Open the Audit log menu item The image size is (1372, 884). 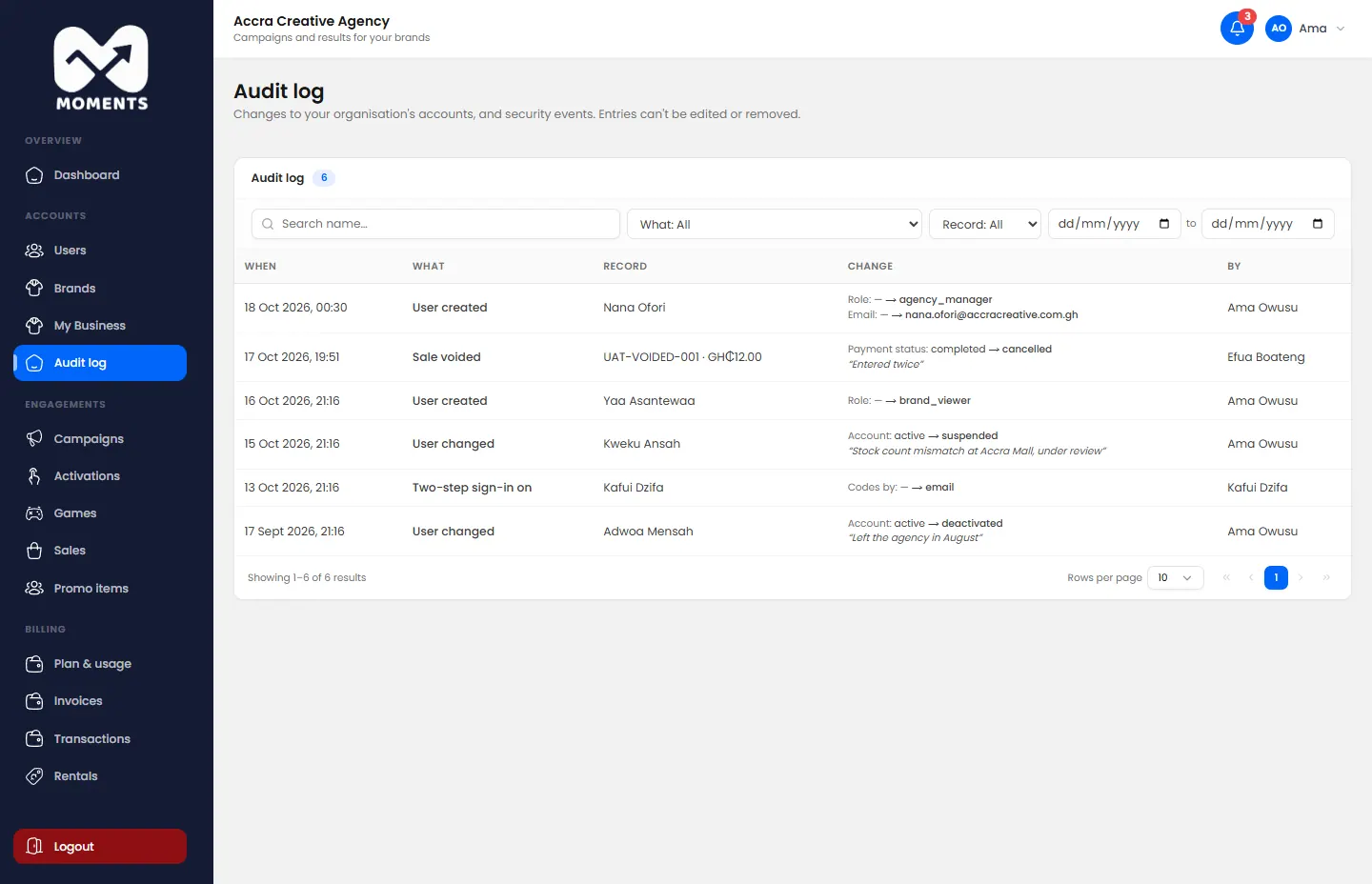click(x=100, y=363)
